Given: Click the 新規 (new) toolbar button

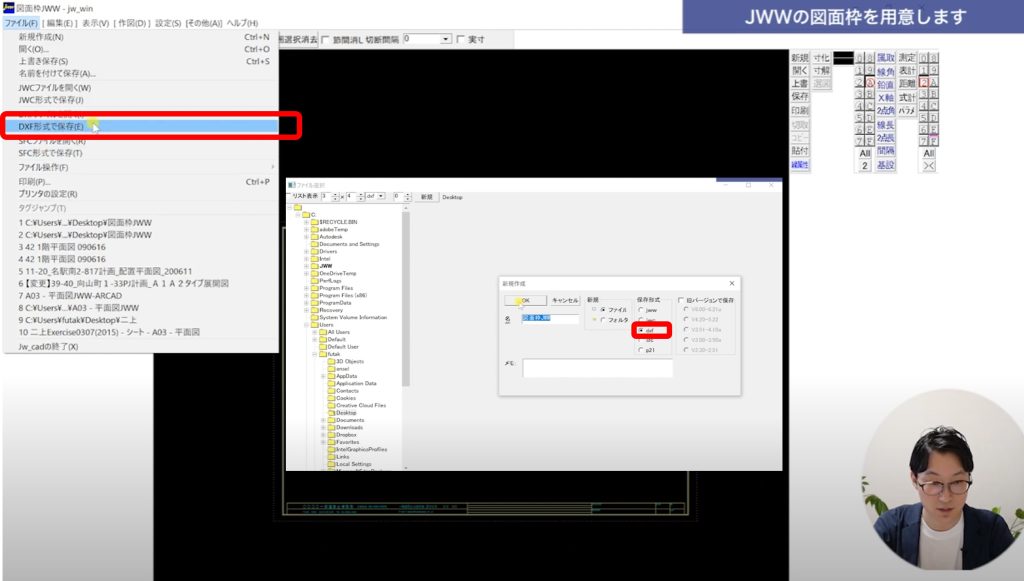Looking at the screenshot, I should (799, 58).
